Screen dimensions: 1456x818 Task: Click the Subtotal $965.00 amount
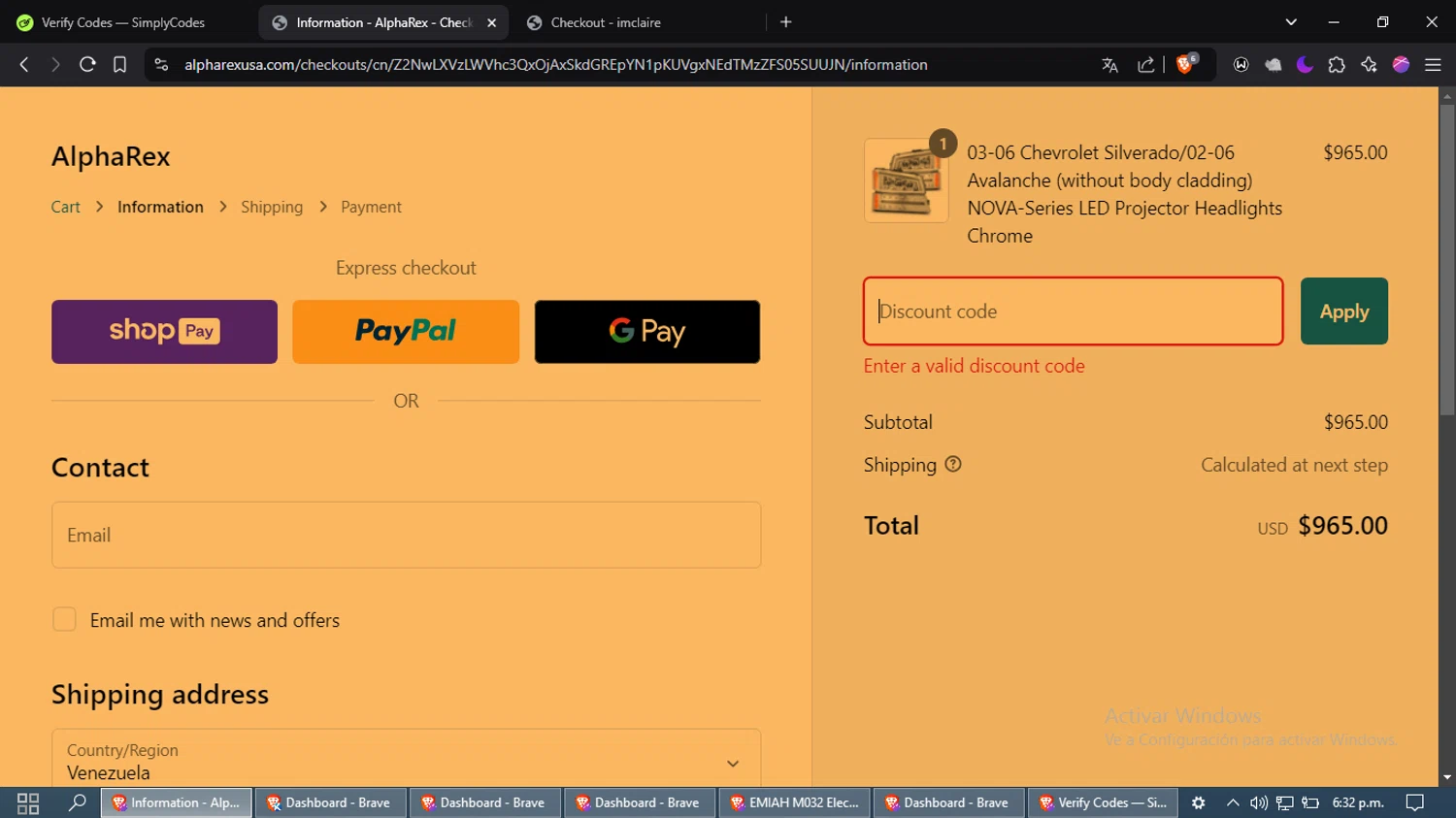point(1356,422)
